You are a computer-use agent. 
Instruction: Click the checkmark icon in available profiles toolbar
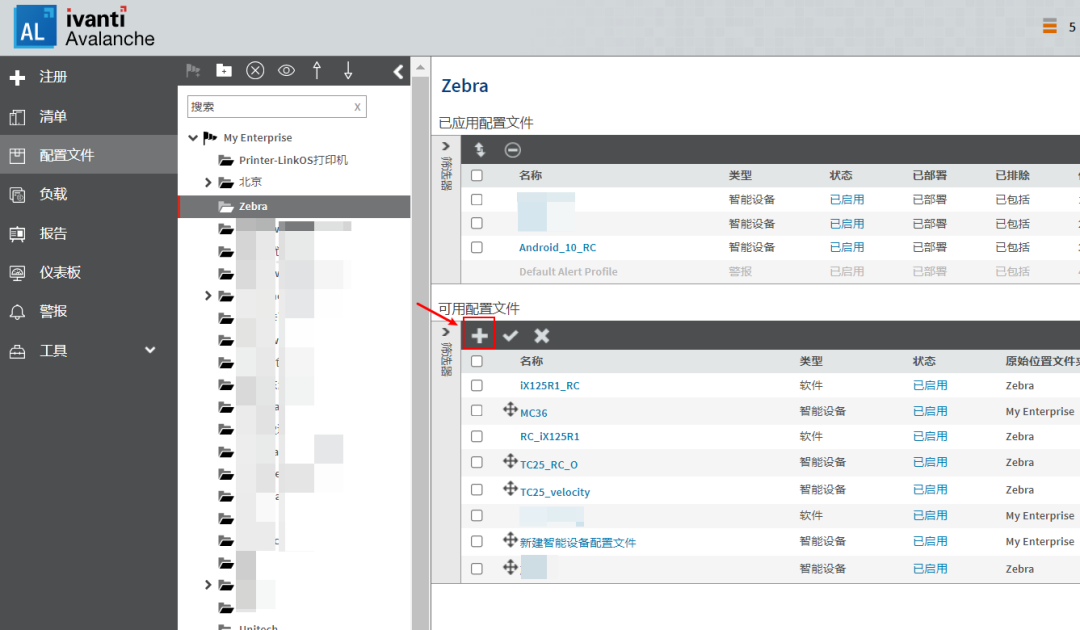click(x=511, y=336)
